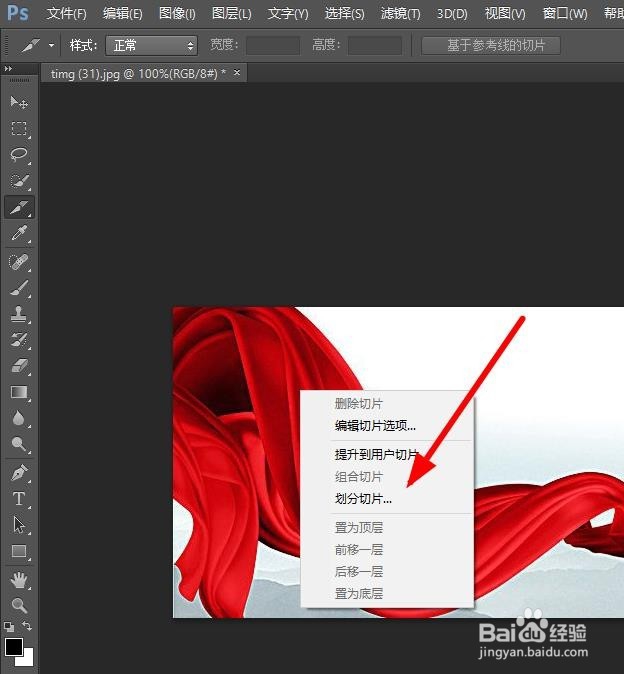
Task: Swap foreground and background colors
Action: tap(27, 626)
